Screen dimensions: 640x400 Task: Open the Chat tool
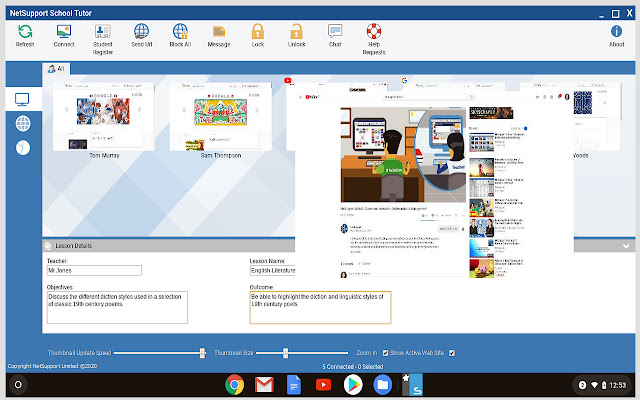coord(335,32)
